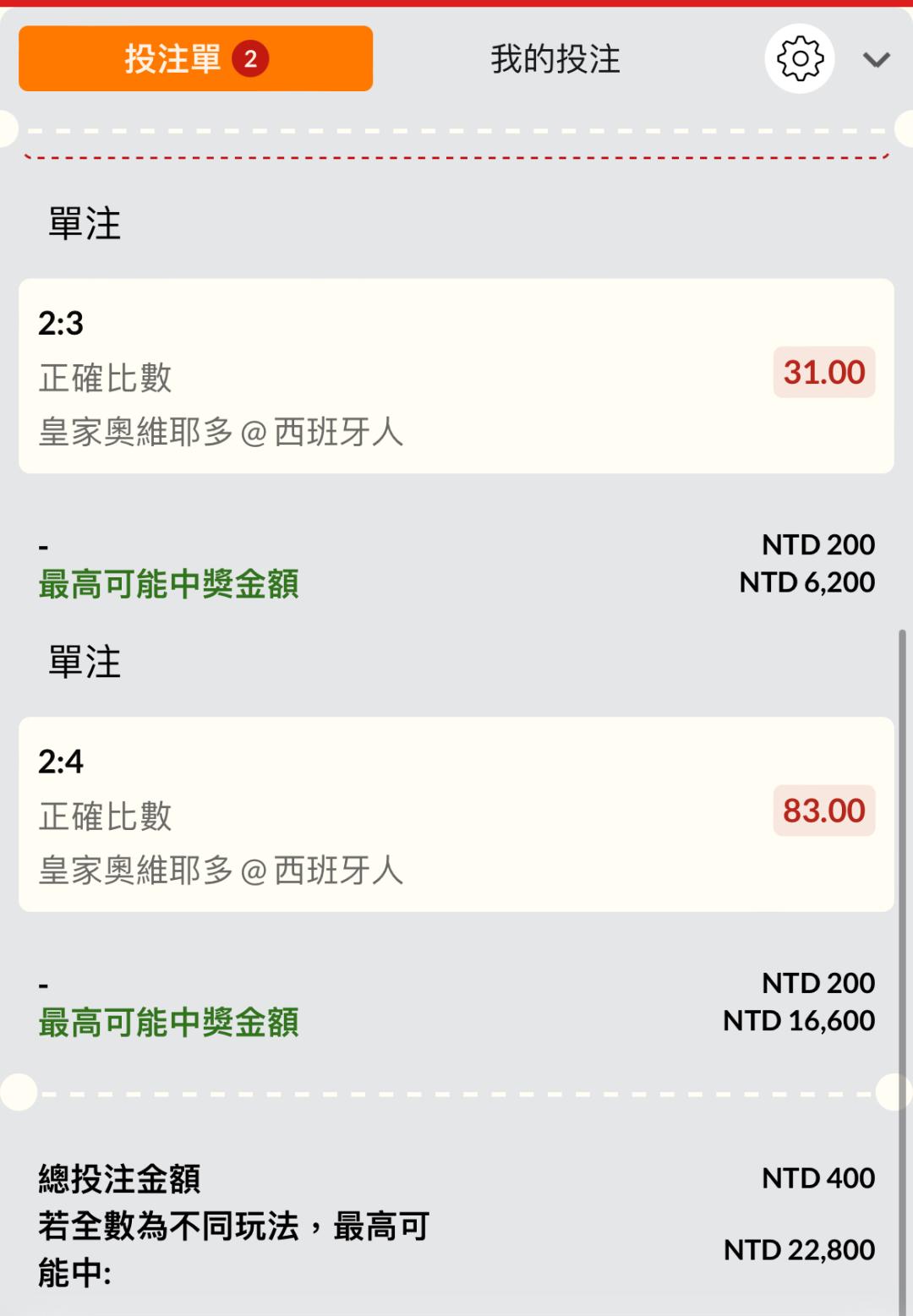Edit the NTD 200 stake for the 2:4 bet
The width and height of the screenshot is (913, 1316).
(817, 983)
